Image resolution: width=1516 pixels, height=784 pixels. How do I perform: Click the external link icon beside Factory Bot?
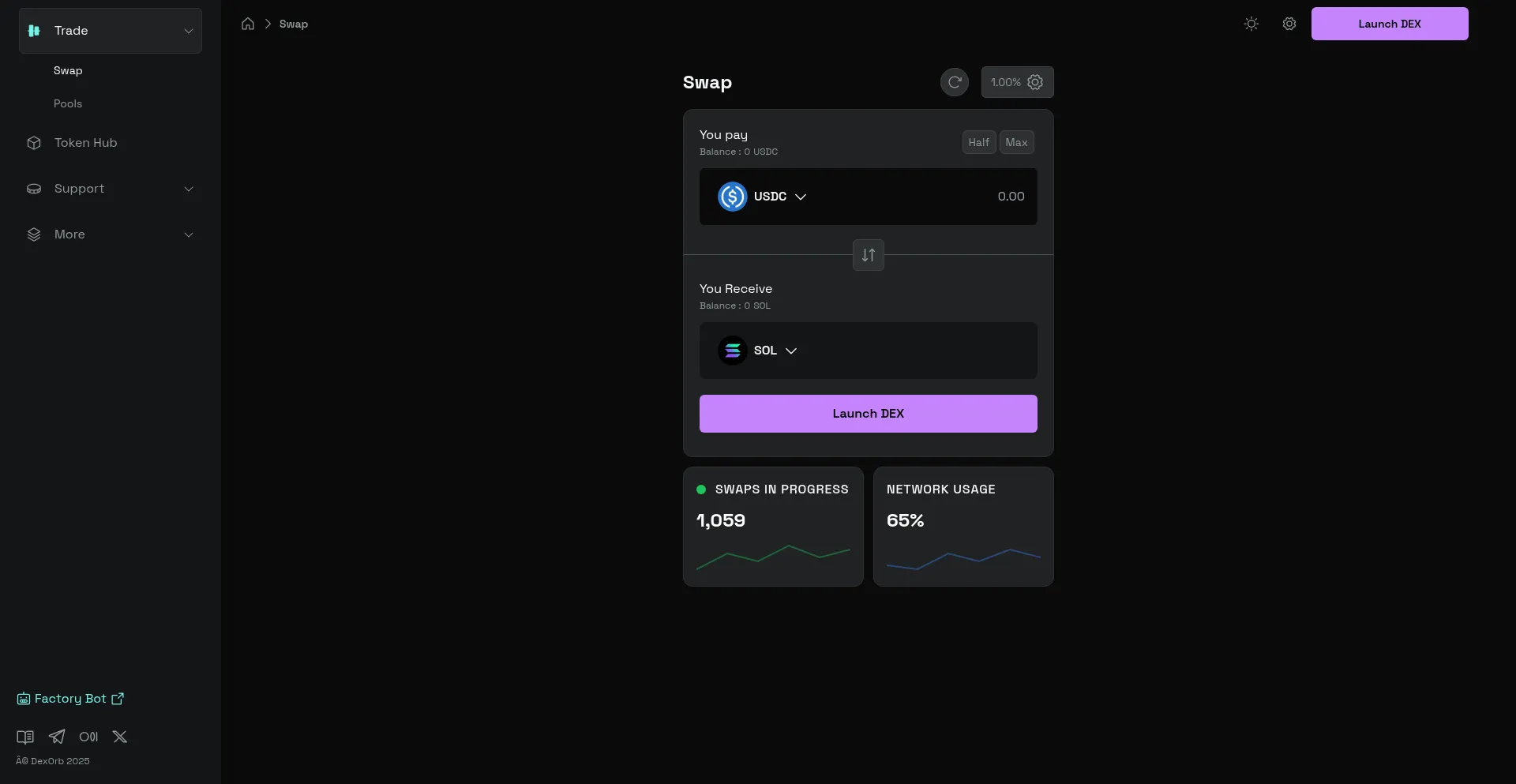(x=118, y=699)
